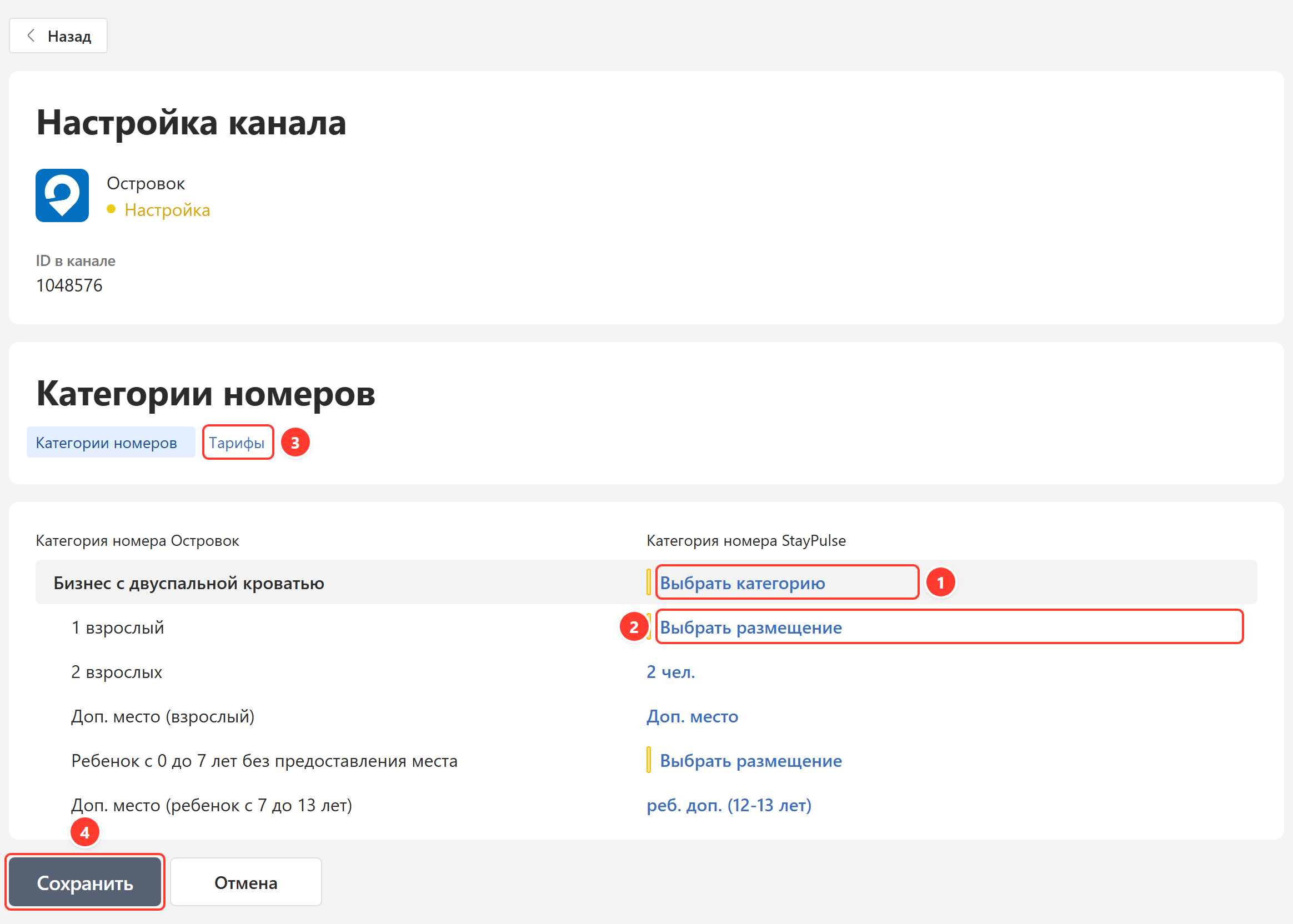
Task: Click the Бизнес с двуспальной кроватью row label
Action: [189, 582]
